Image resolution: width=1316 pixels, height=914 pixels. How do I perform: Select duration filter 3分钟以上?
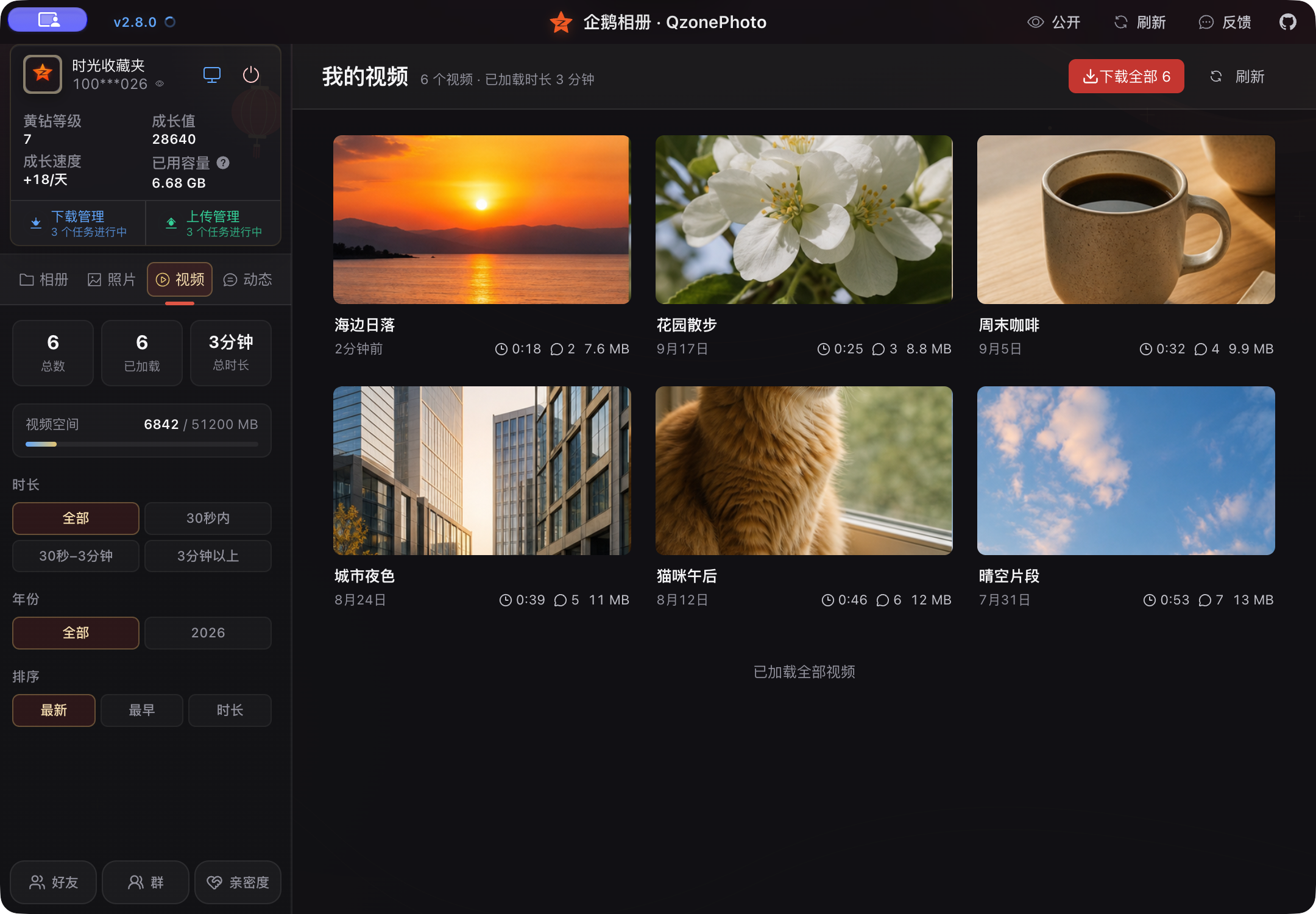pyautogui.click(x=208, y=556)
